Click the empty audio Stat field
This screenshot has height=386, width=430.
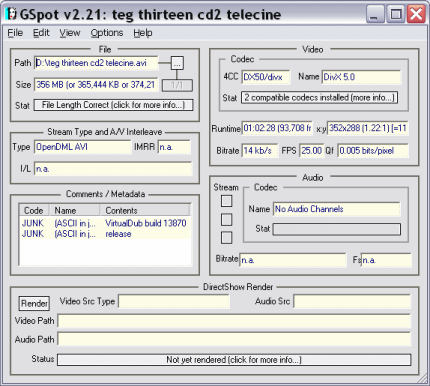pyautogui.click(x=337, y=229)
